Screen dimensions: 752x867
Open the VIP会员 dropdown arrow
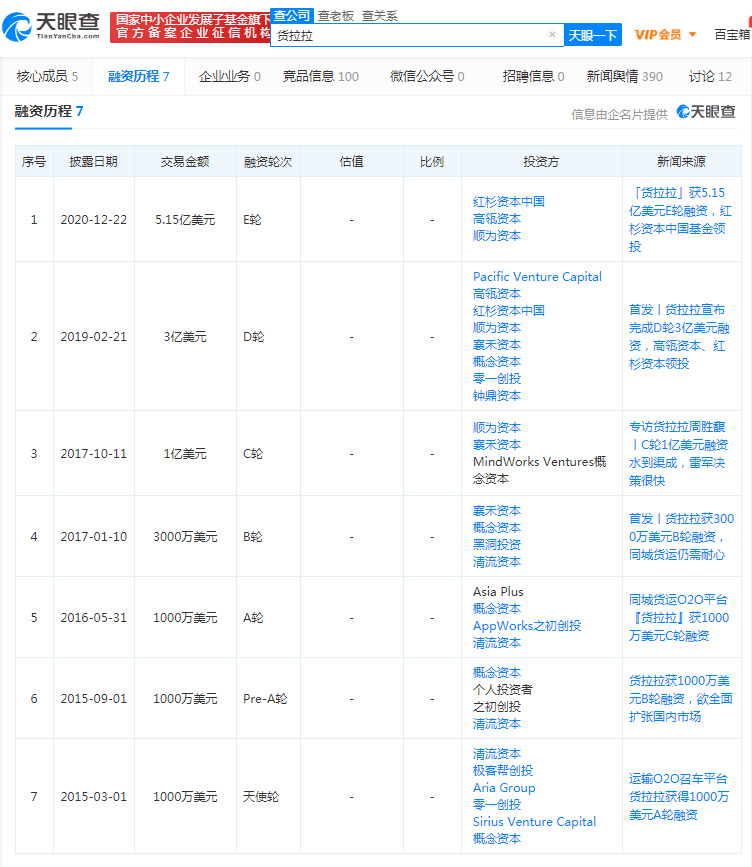692,35
